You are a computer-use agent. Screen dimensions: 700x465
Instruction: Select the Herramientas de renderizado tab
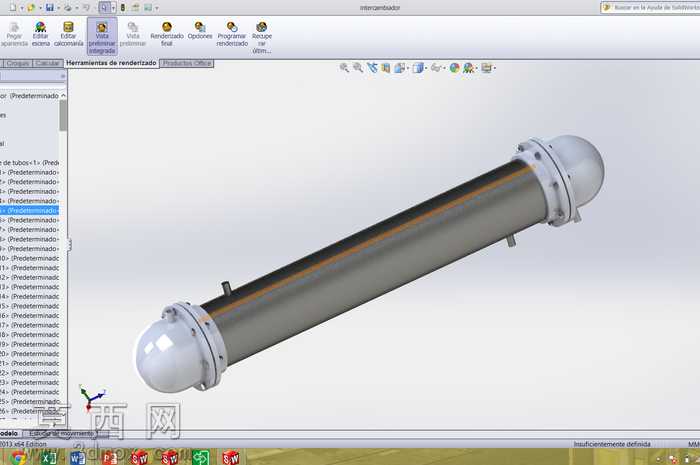[111, 63]
